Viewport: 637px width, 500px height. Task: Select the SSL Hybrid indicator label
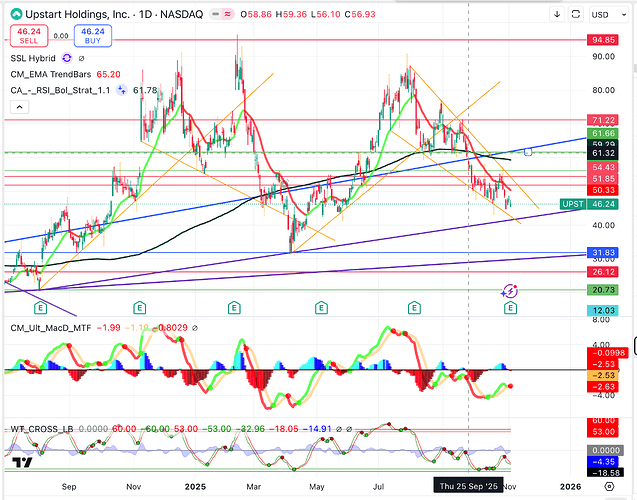tap(33, 58)
